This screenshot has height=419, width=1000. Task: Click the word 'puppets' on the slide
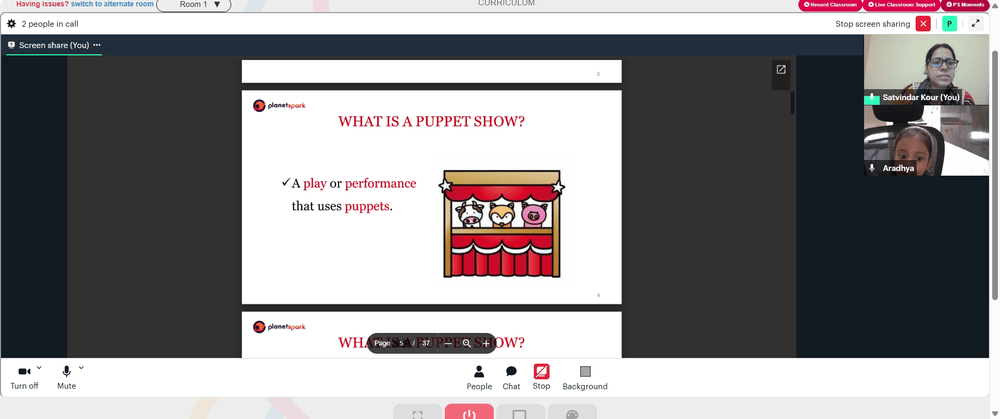click(367, 207)
